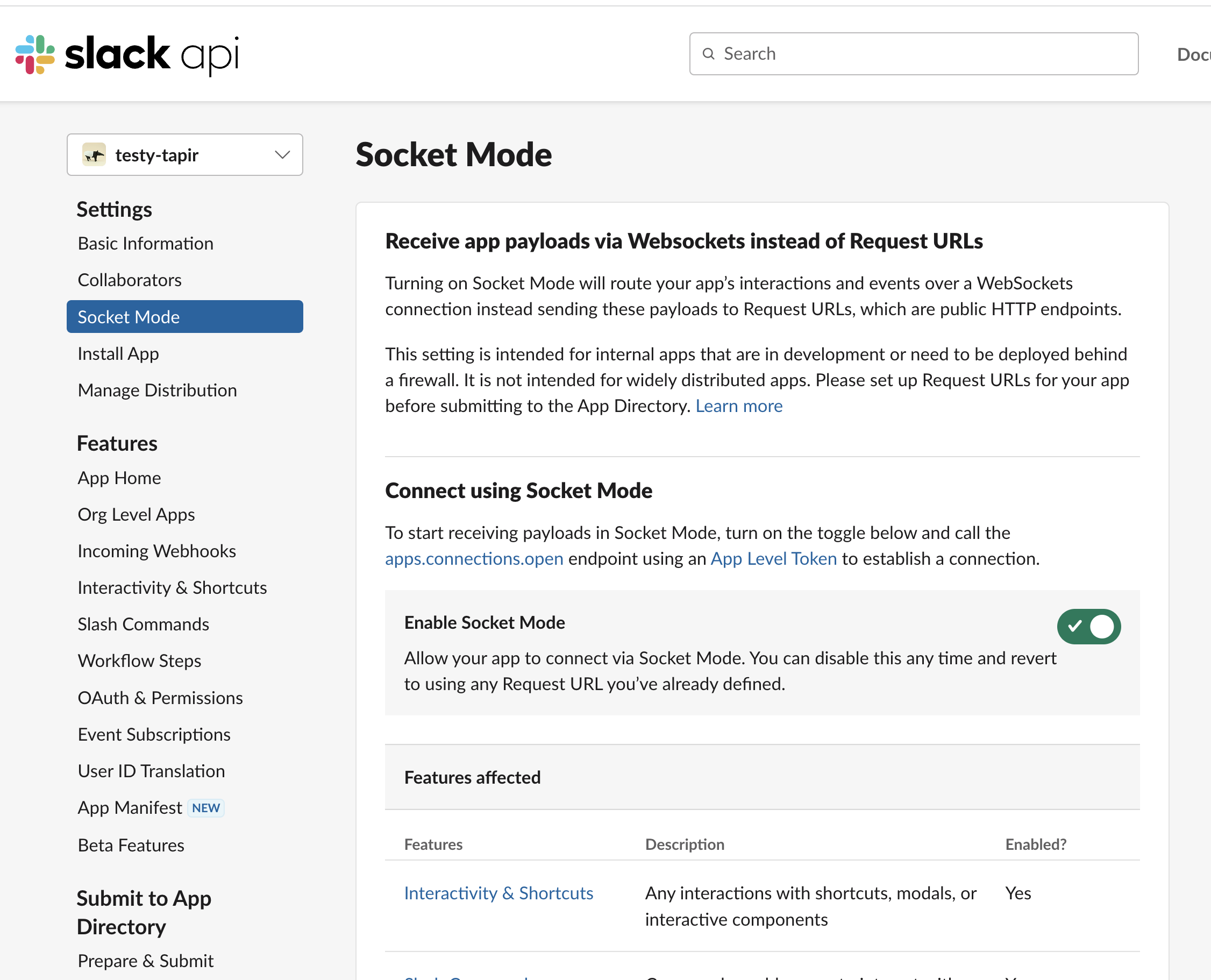Open the Collaborators page
Viewport: 1211px width, 980px height.
click(129, 280)
